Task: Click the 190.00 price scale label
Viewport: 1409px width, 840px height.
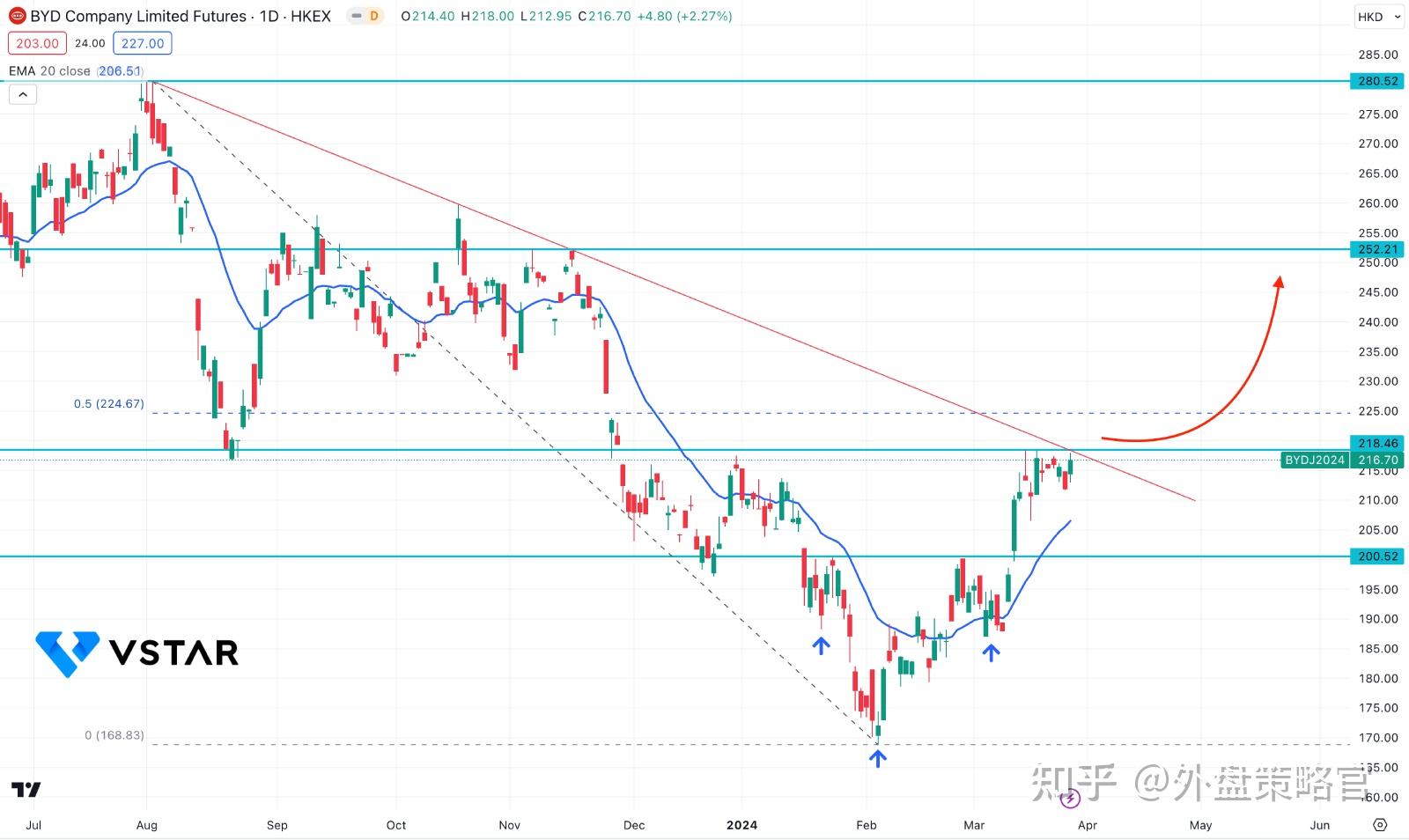Action: point(1378,619)
